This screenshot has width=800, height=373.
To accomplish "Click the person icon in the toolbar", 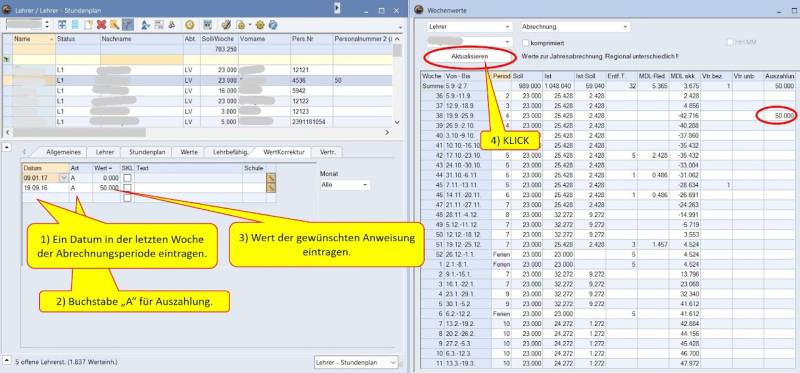I will pos(145,24).
